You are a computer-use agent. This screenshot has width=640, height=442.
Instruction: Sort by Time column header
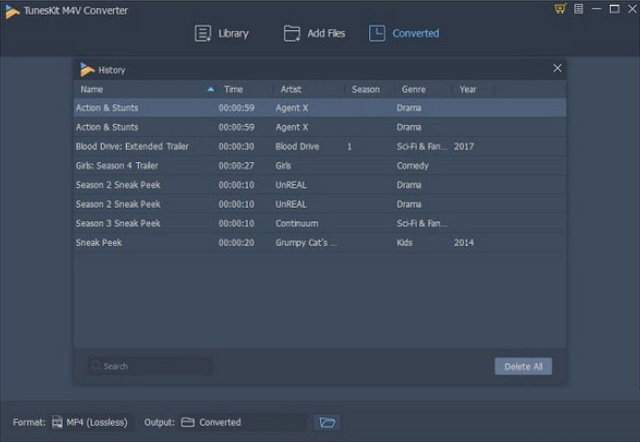pos(233,89)
